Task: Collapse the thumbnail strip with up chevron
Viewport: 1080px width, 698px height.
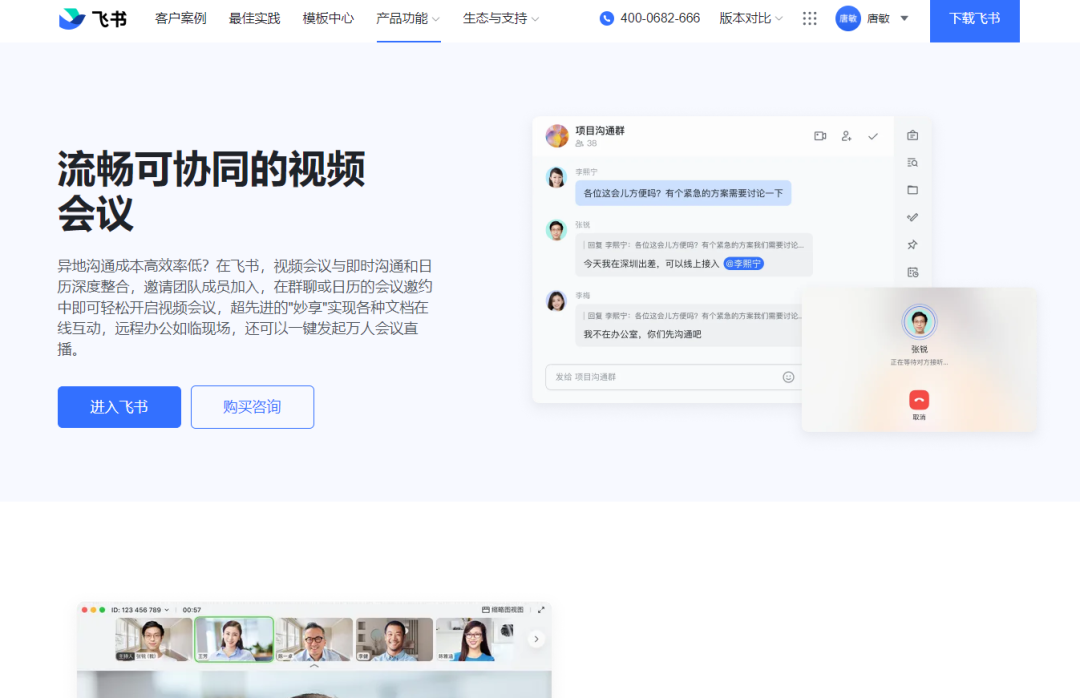Action: 314,666
